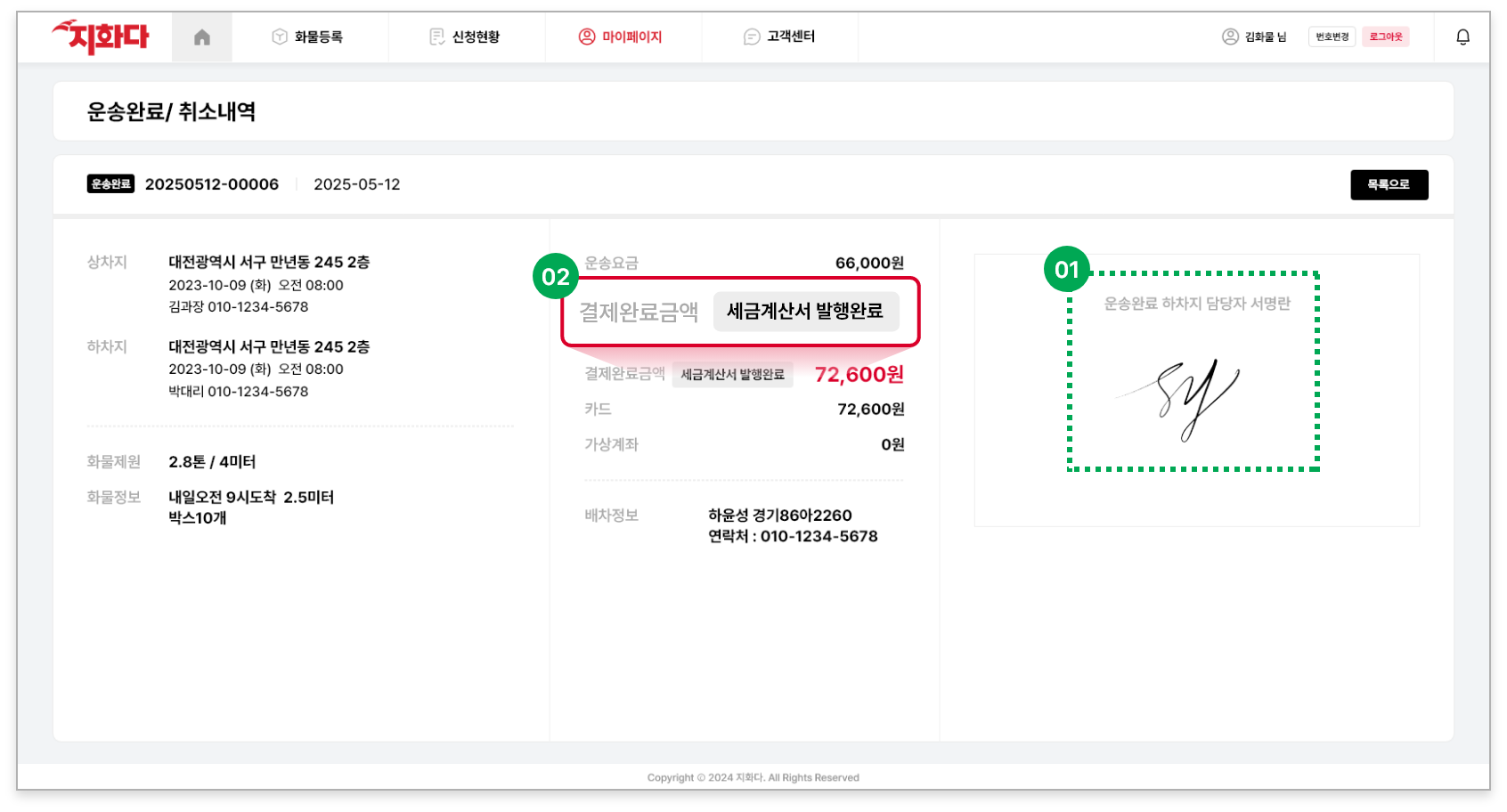Click the person icon beside 마이페이지
The width and height of the screenshot is (1507, 812).
pos(586,37)
